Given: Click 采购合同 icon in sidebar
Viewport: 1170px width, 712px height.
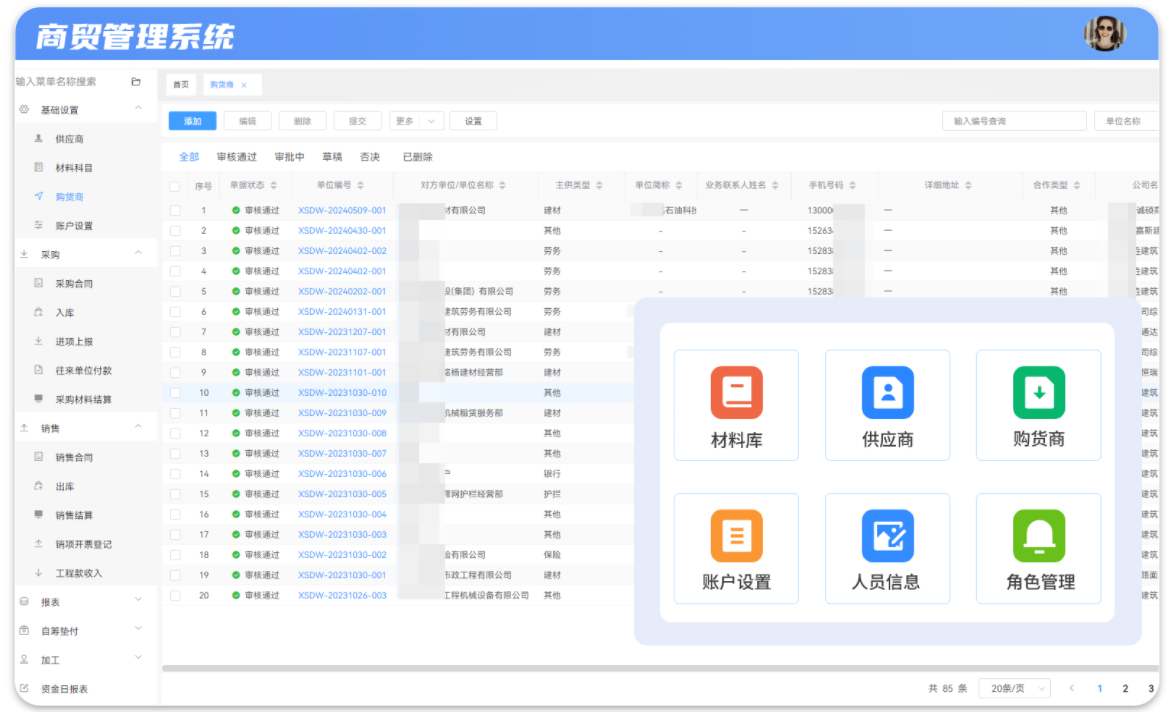Looking at the screenshot, I should click(x=39, y=283).
